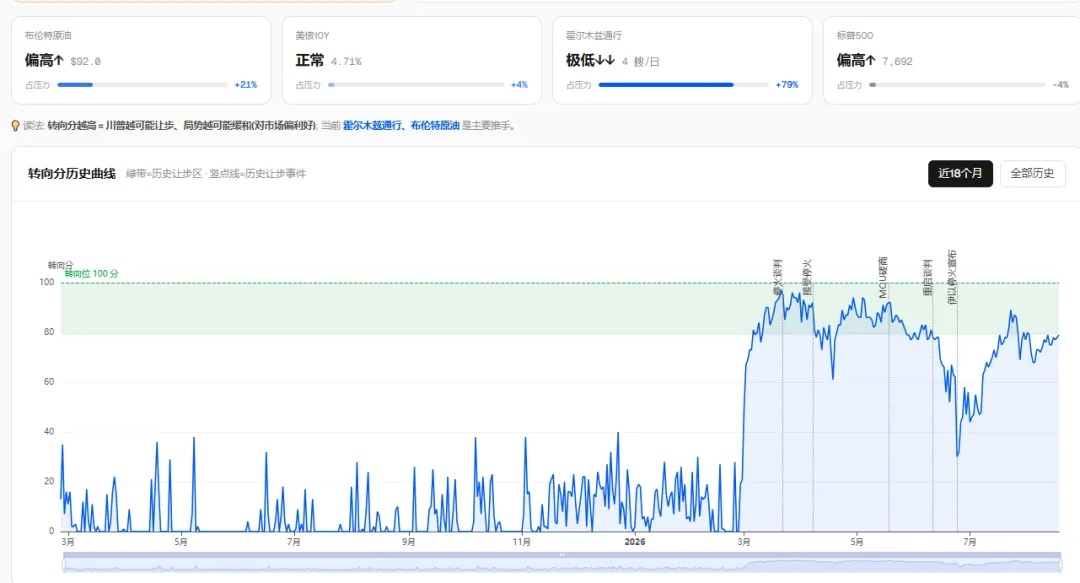Click the 美债10Y card title
Screen dimensions: 1080x583
[313, 35]
